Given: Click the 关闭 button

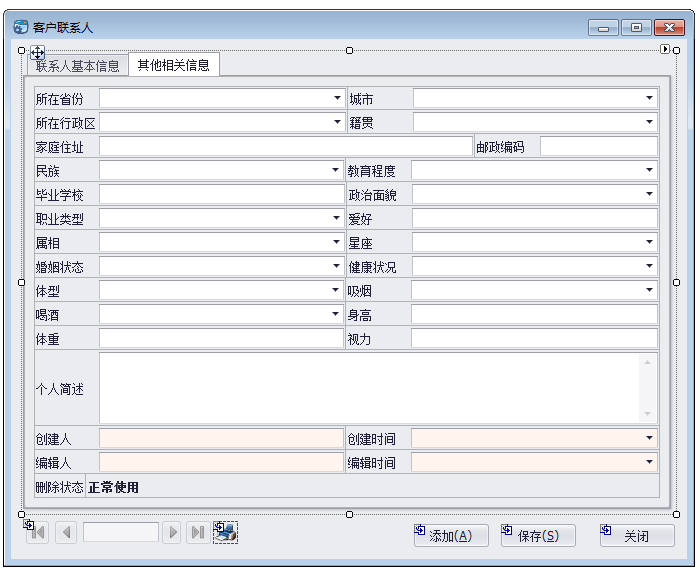Looking at the screenshot, I should 637,535.
